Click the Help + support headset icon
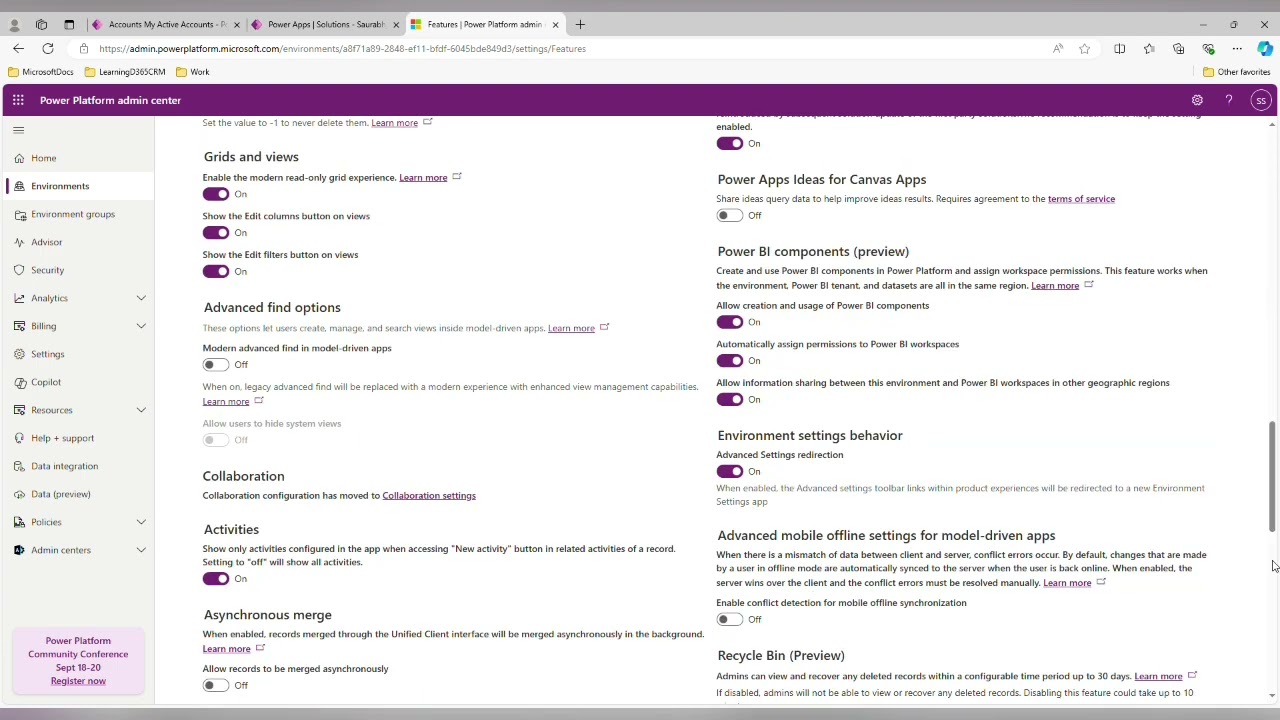 [19, 438]
